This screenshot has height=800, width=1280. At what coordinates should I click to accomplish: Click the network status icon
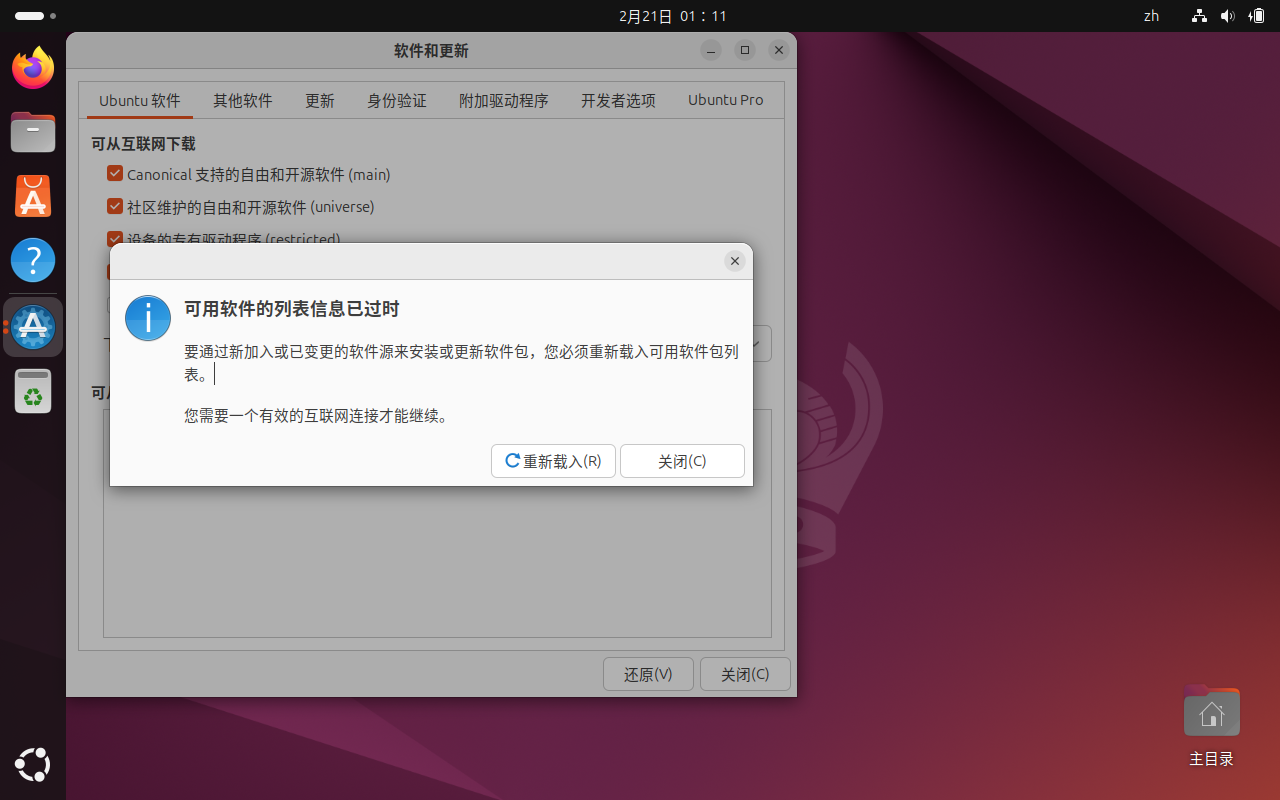(x=1199, y=16)
